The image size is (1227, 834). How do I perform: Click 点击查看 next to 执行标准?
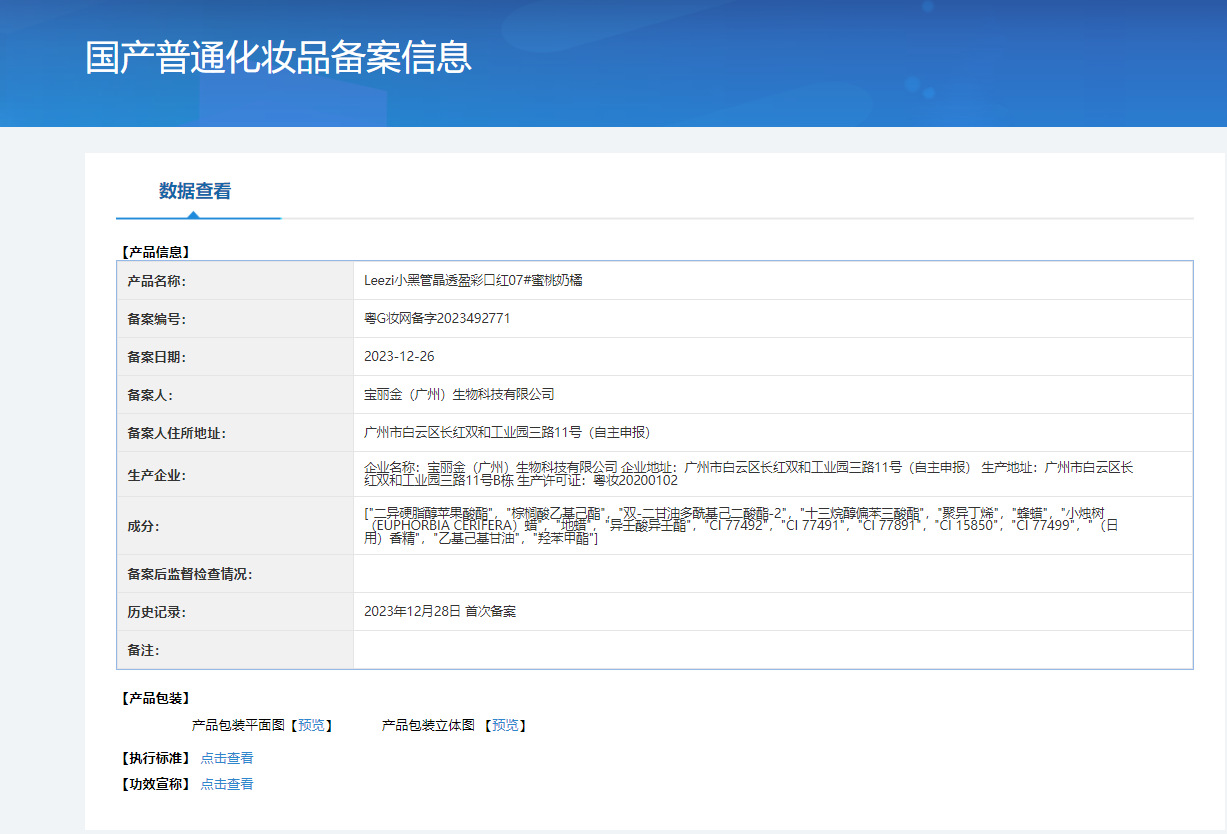(227, 758)
